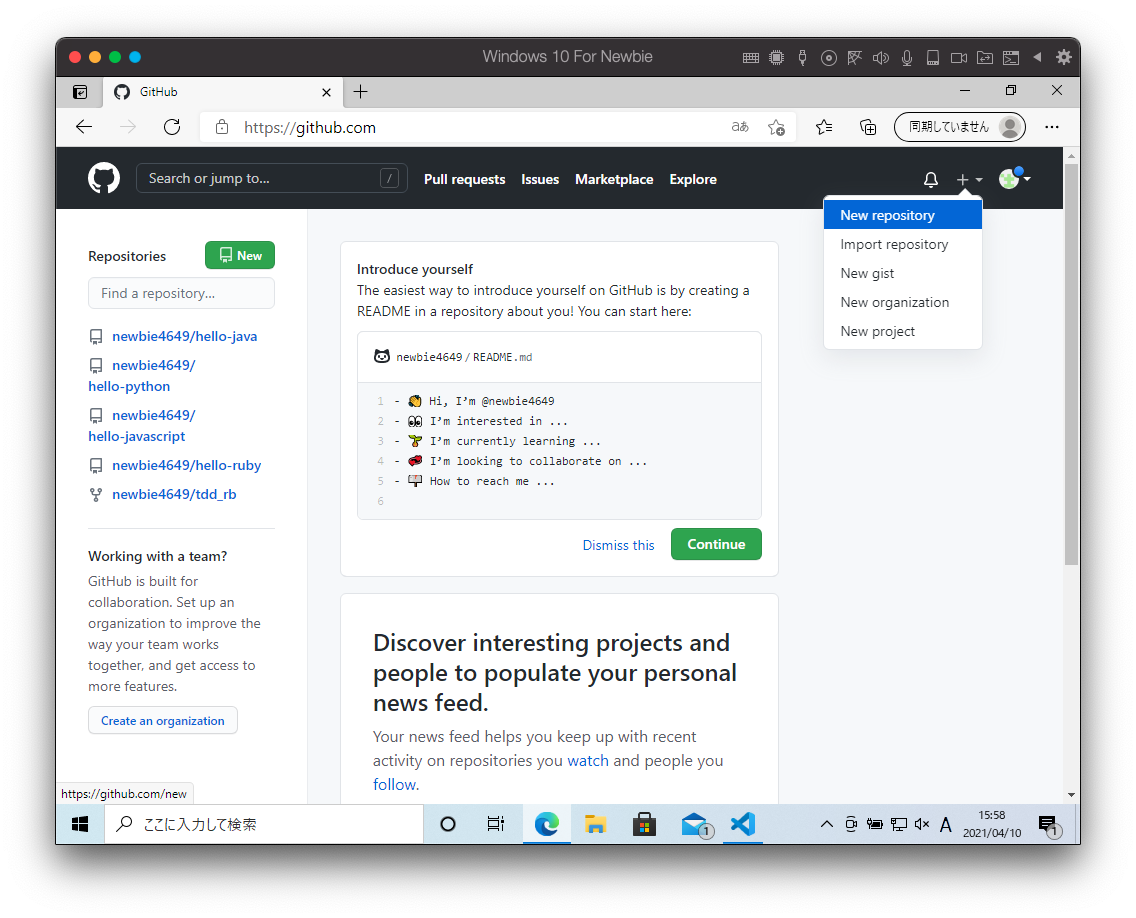Select Import repository from menu
This screenshot has width=1136, height=918.
point(903,244)
